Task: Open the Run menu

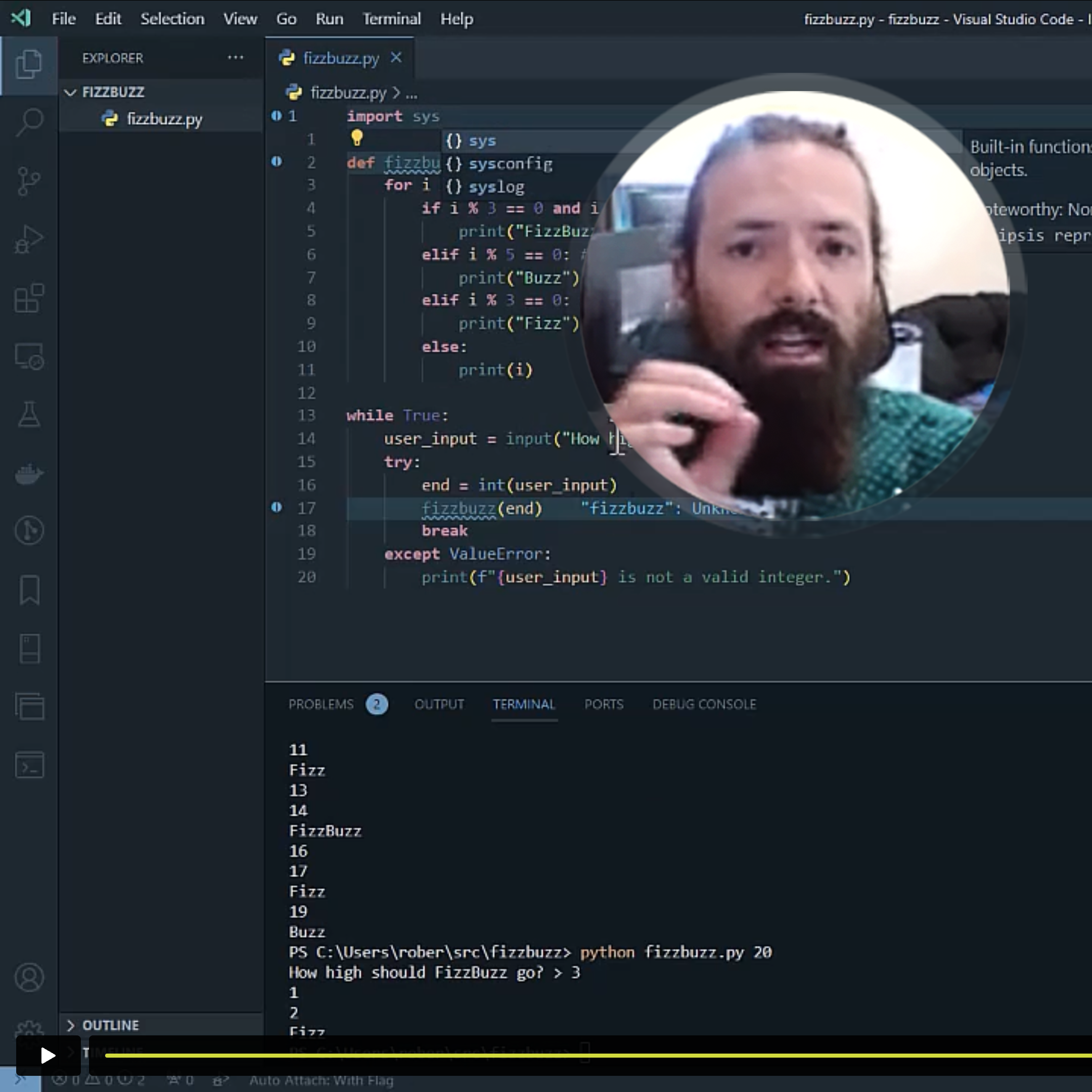Action: (330, 19)
